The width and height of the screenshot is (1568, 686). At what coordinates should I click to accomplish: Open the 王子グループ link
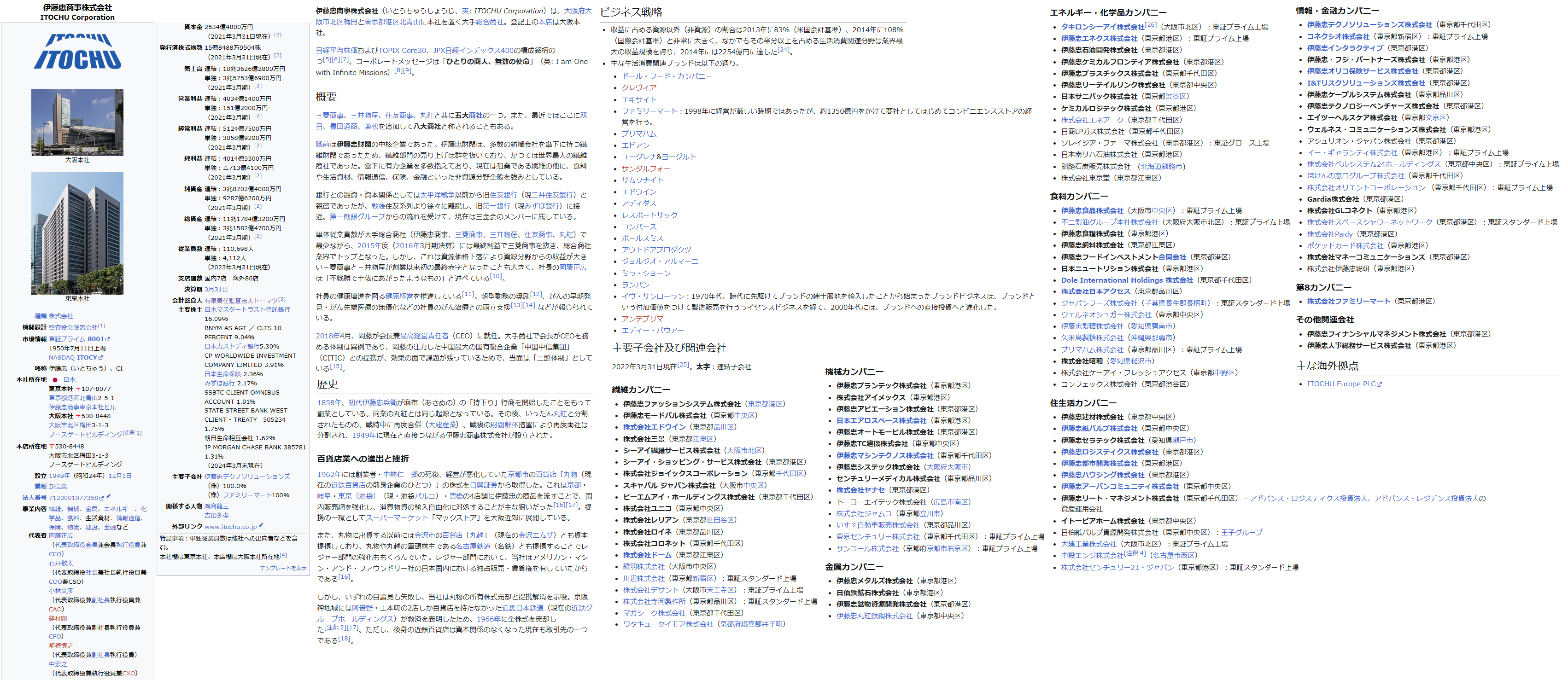point(1242,533)
